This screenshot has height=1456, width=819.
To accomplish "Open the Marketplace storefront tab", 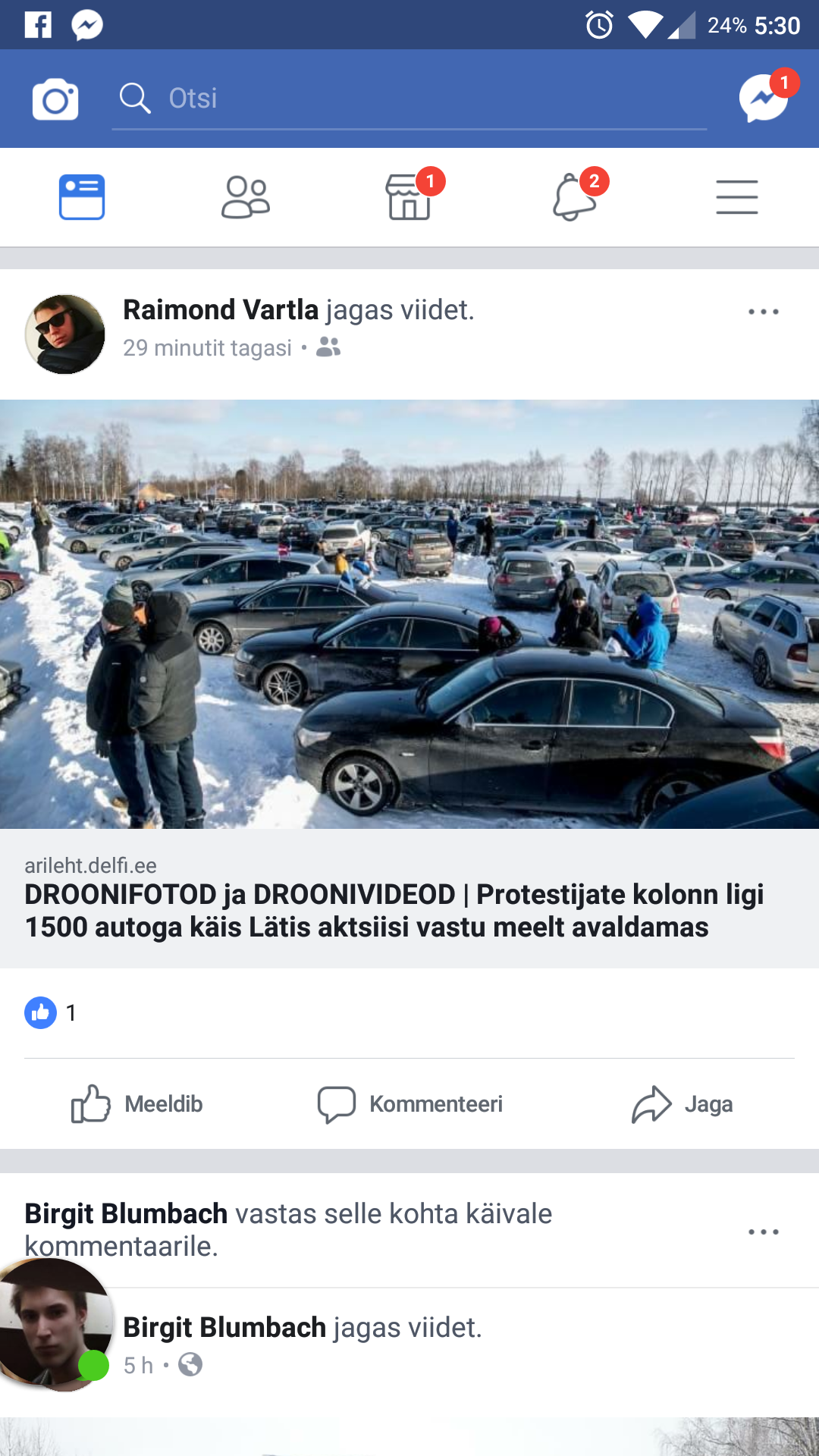I will [410, 197].
